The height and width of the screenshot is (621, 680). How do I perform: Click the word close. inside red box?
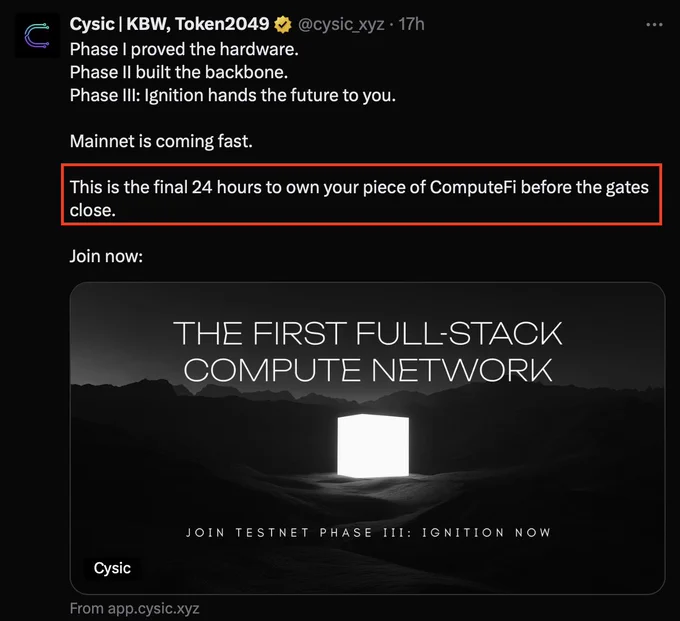pos(93,210)
